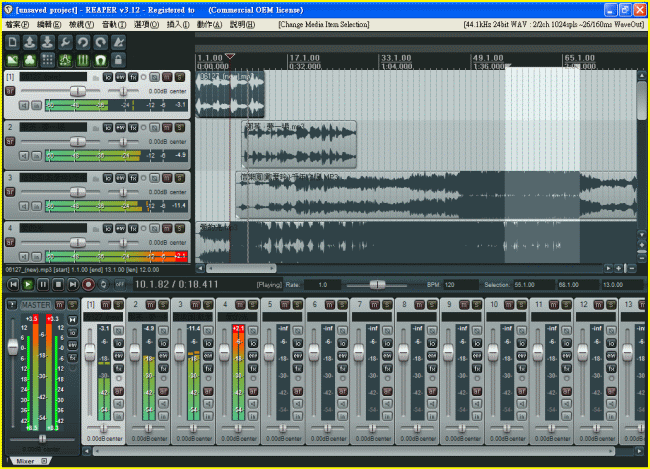Click the transport Record button

(x=89, y=284)
